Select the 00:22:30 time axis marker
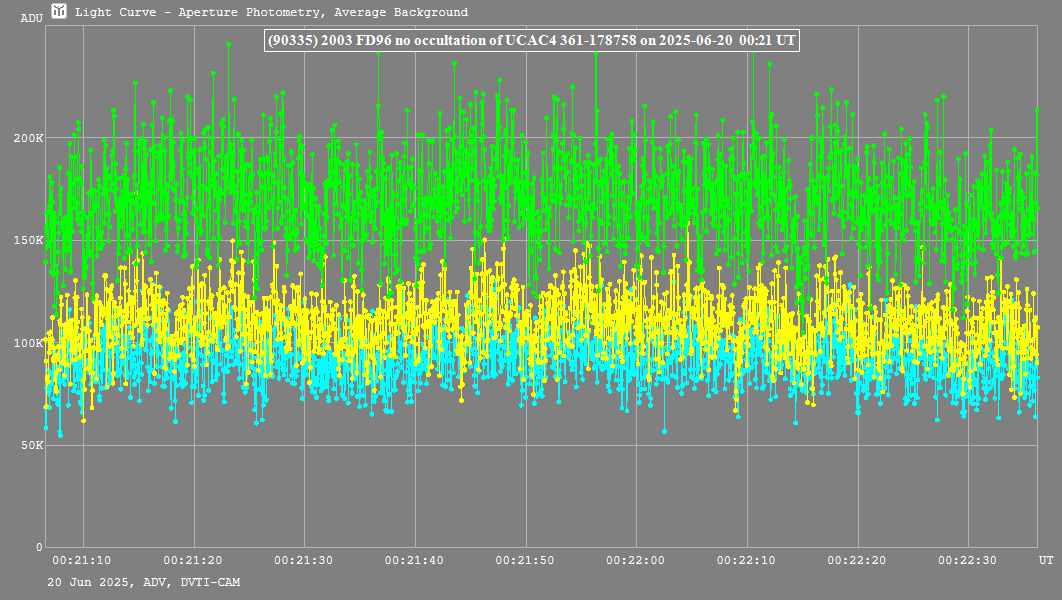 (968, 561)
